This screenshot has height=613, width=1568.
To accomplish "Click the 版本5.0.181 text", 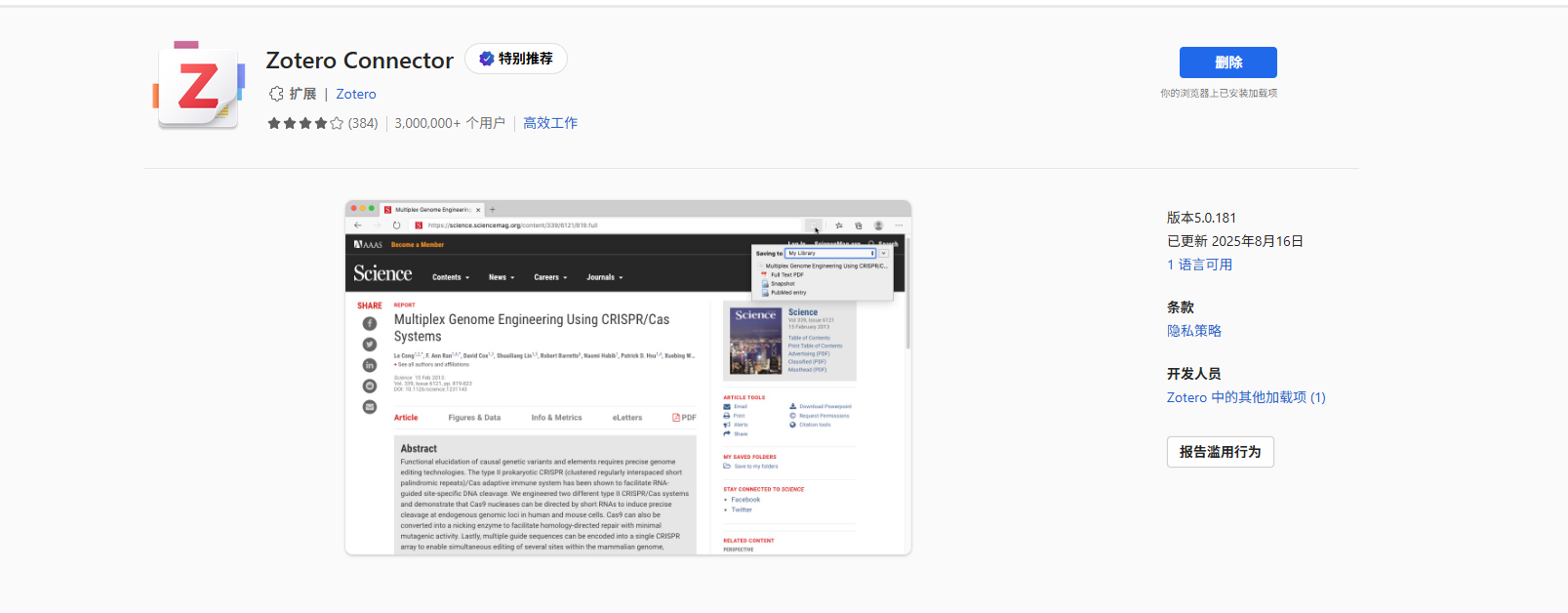I will (x=1201, y=218).
